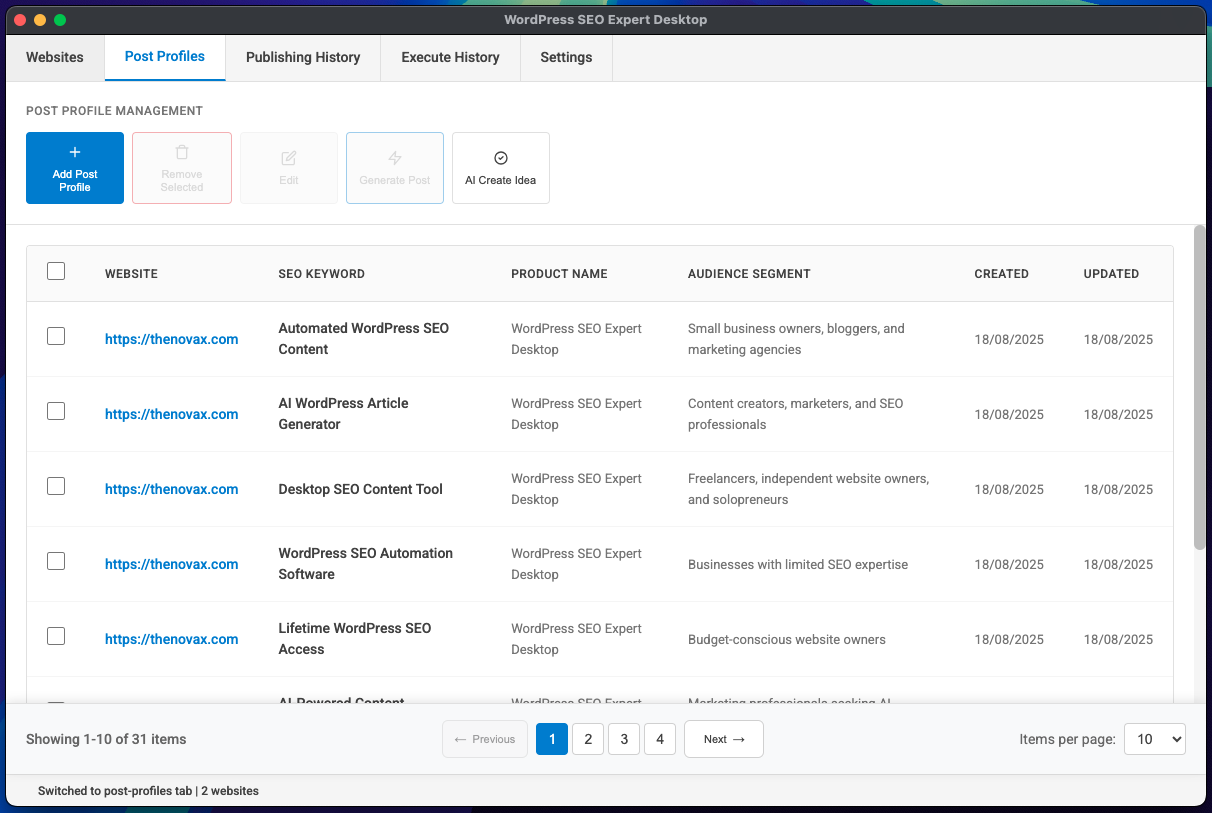Click the PRODUCT NAME column header
1212x813 pixels.
559,274
